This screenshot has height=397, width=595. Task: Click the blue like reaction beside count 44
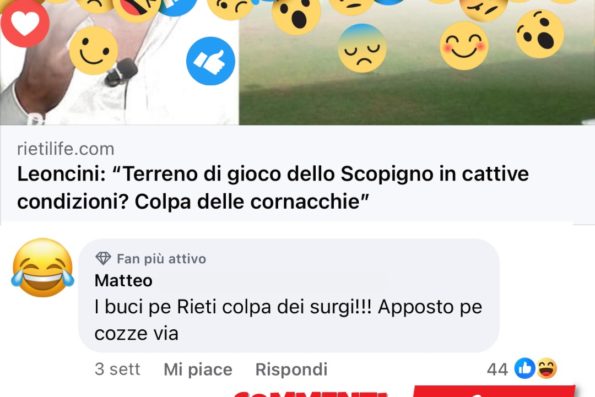coord(525,368)
